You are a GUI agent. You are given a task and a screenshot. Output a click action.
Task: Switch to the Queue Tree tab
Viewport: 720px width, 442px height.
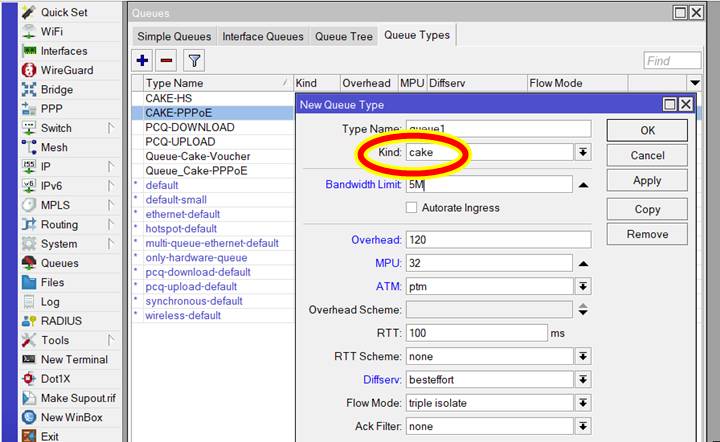(x=343, y=36)
